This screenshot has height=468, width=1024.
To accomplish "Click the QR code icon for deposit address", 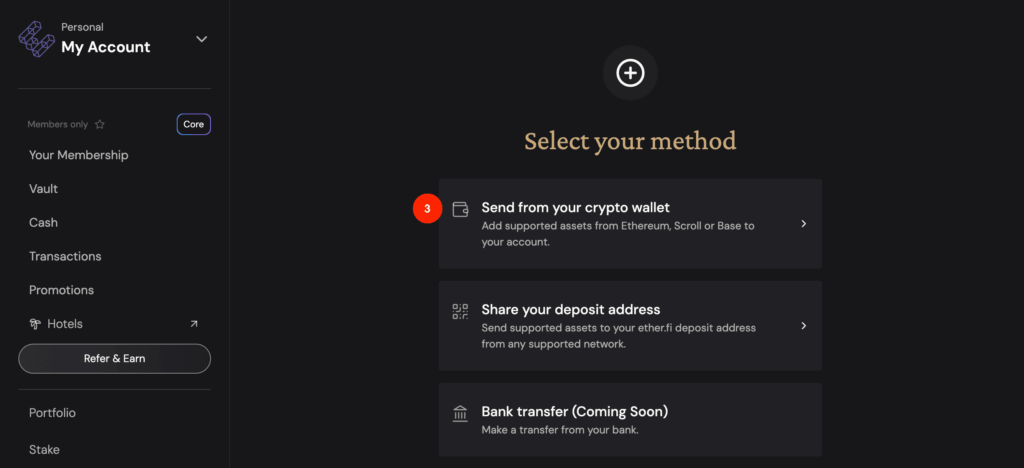I will click(460, 311).
